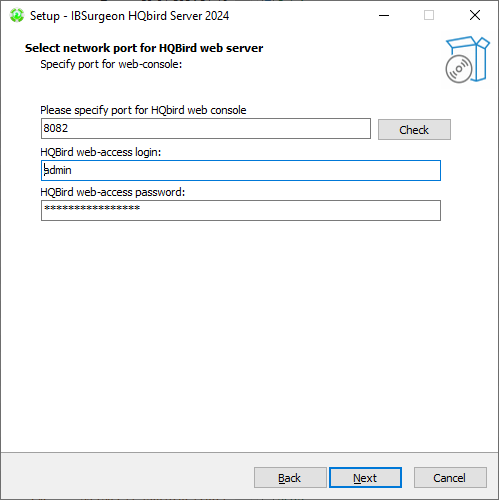
Task: Proceed with the Next button
Action: tap(365, 478)
